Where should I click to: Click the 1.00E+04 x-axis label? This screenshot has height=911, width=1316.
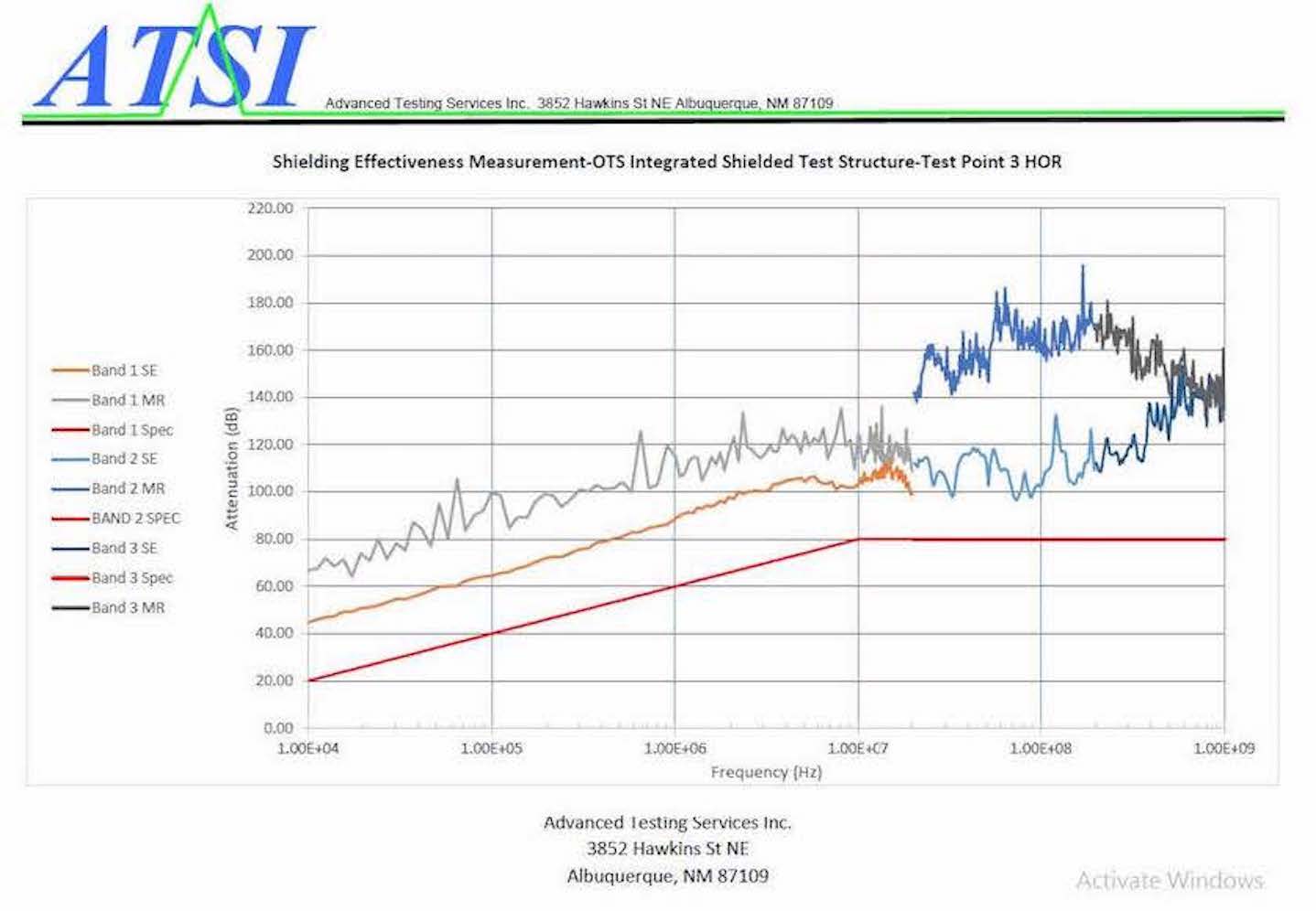(x=308, y=748)
